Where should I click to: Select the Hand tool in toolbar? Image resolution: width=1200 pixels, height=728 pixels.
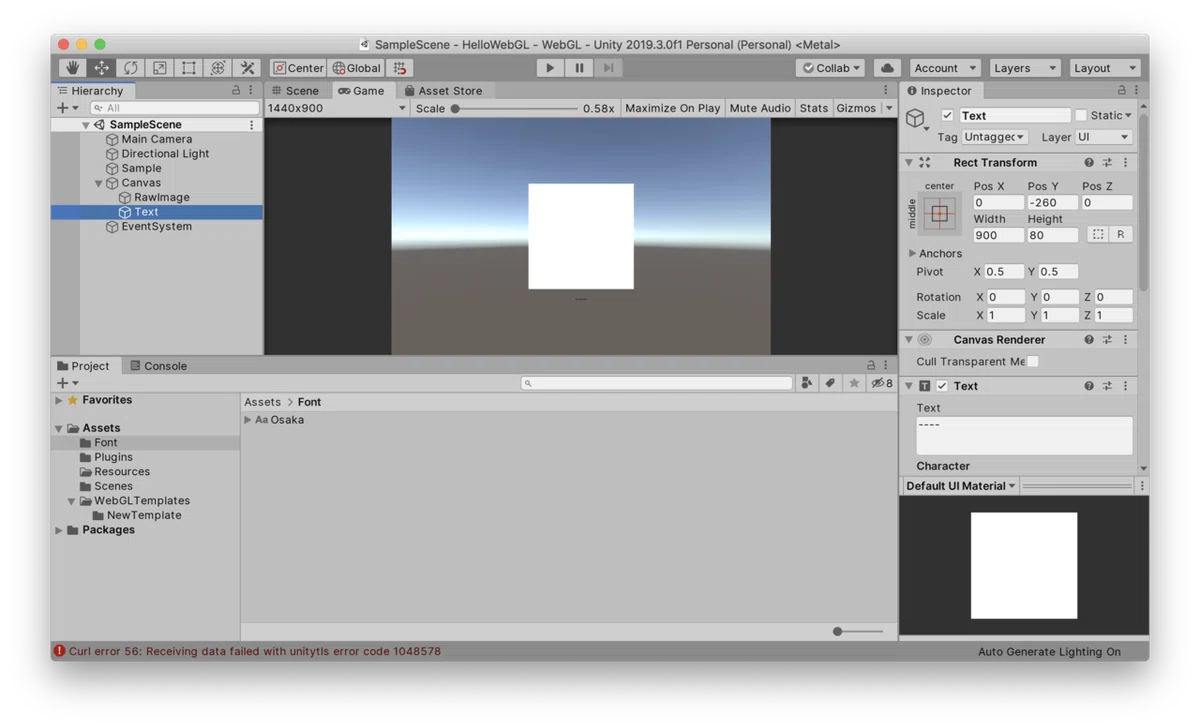point(72,68)
